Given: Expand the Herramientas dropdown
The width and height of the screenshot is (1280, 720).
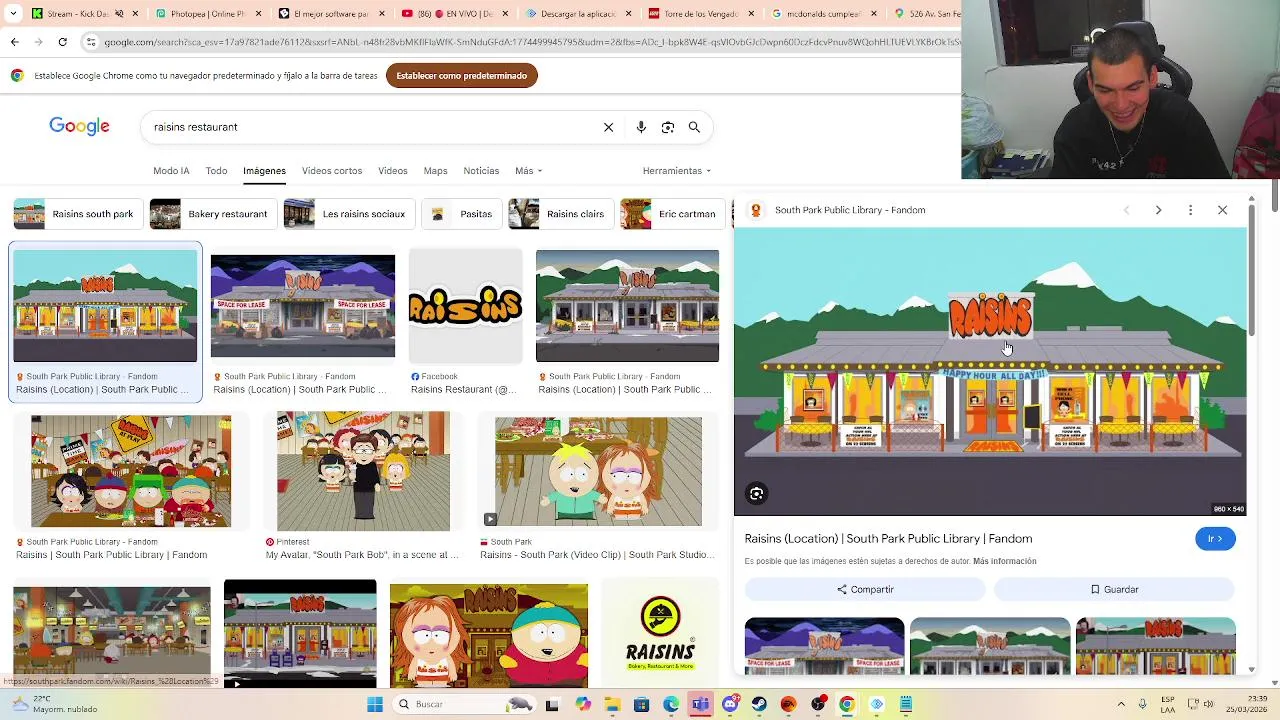Looking at the screenshot, I should 677,171.
